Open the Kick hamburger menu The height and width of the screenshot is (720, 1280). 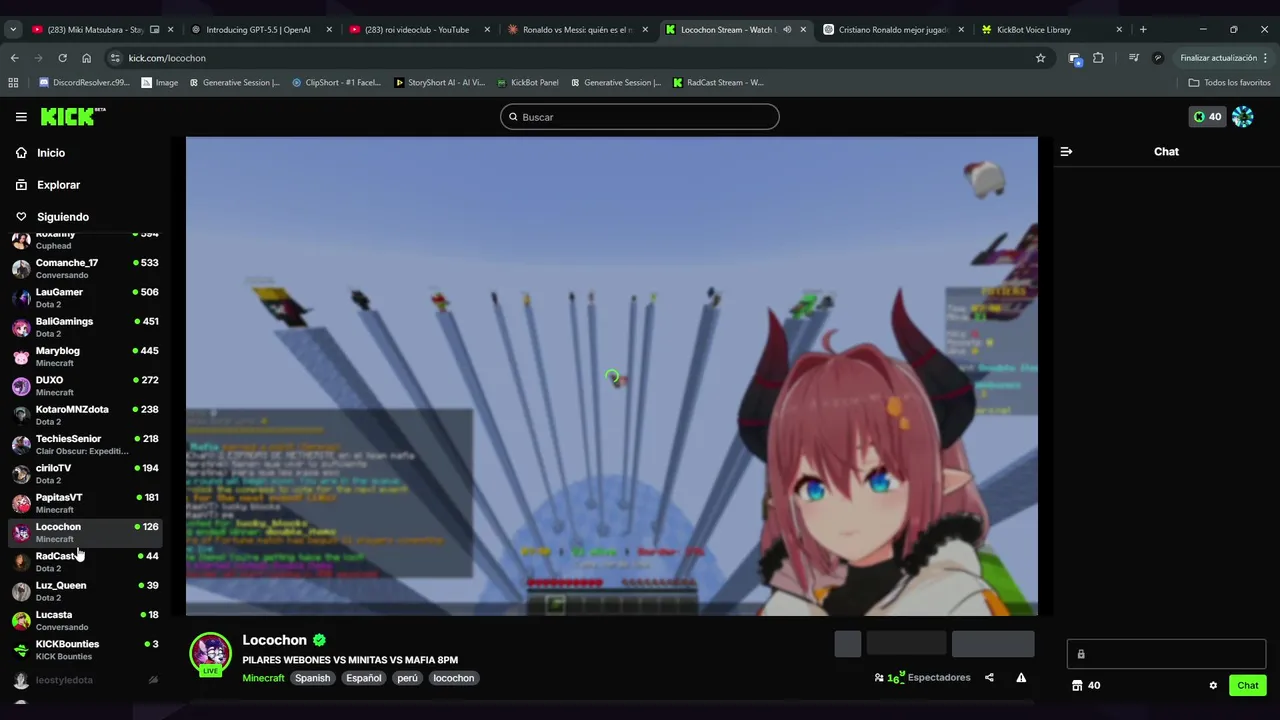click(x=21, y=117)
